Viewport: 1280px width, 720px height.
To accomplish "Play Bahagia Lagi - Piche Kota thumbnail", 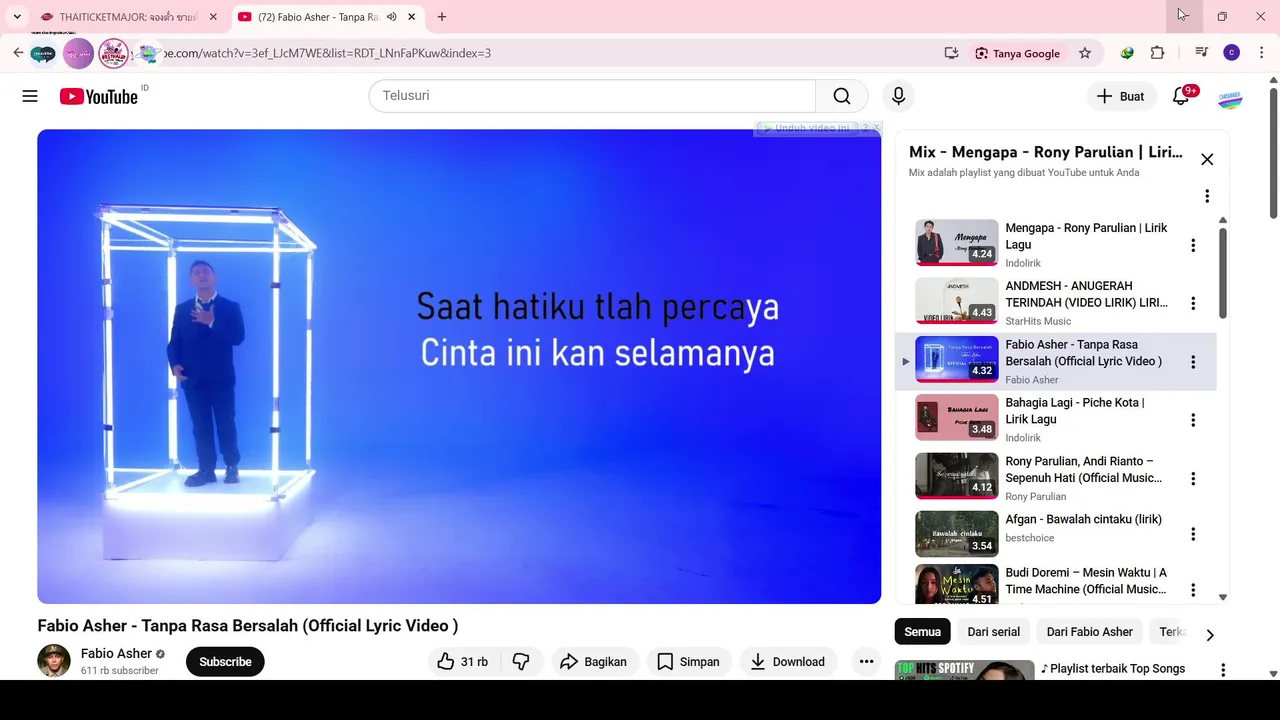I will 957,418.
